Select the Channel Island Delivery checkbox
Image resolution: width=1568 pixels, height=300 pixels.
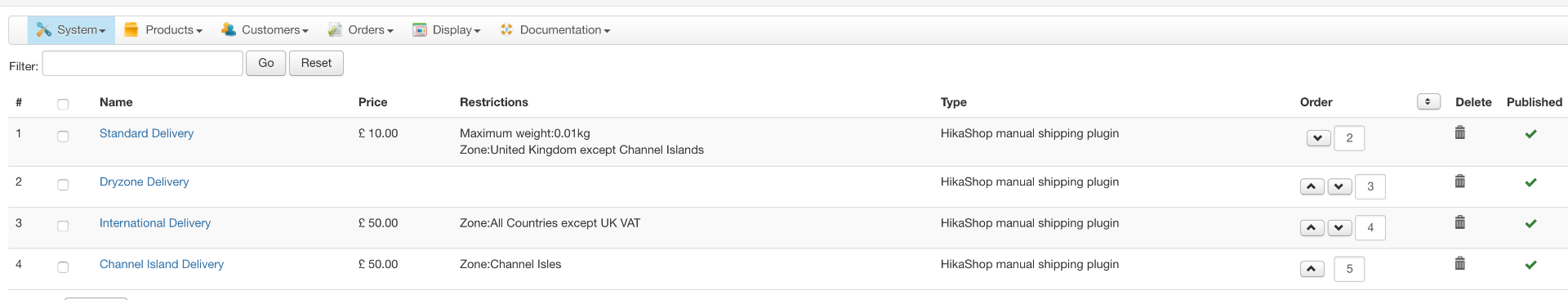click(63, 267)
